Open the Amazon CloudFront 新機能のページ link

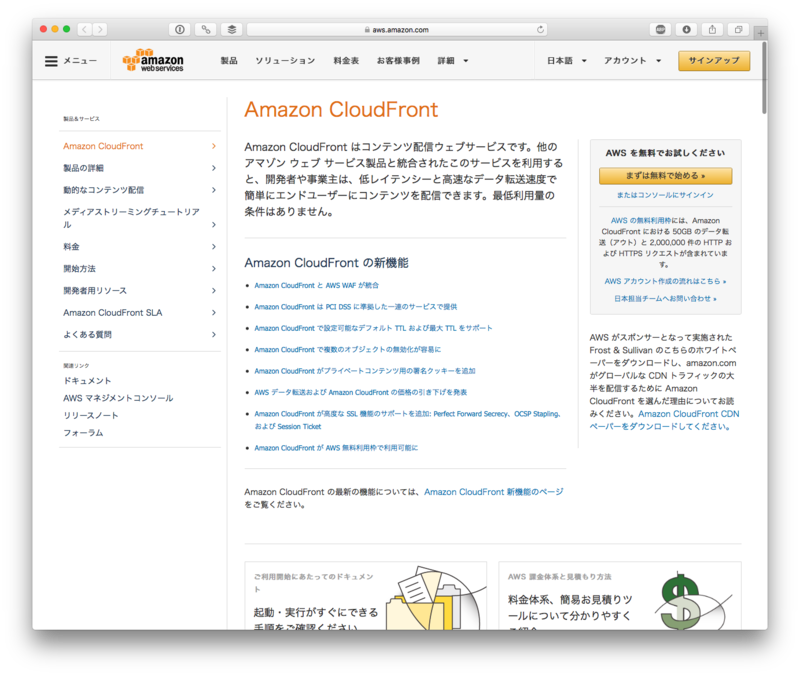coord(494,492)
